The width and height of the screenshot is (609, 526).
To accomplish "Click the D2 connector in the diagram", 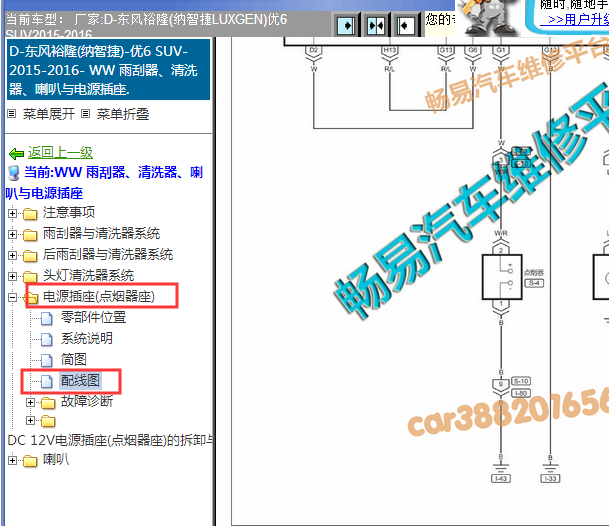I will coord(313,53).
